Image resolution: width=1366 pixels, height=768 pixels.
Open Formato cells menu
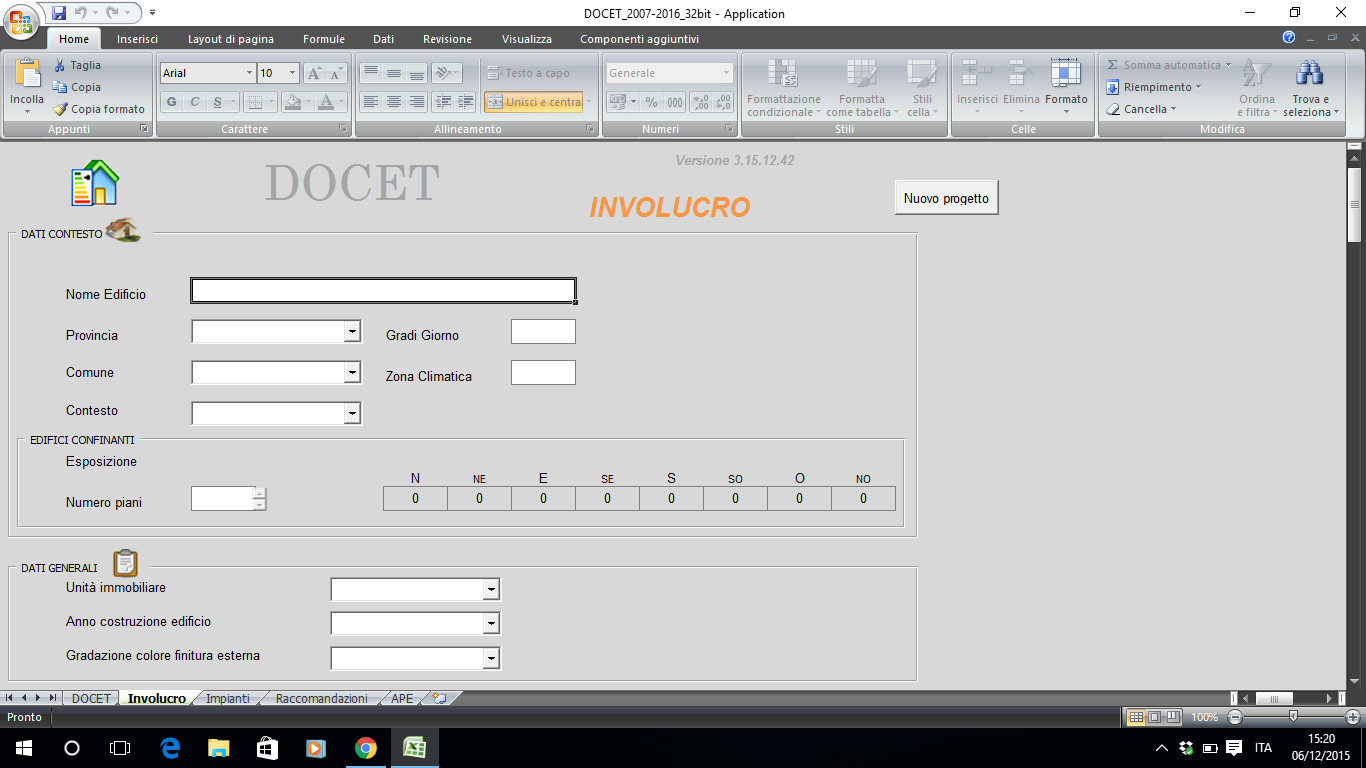tap(1066, 87)
